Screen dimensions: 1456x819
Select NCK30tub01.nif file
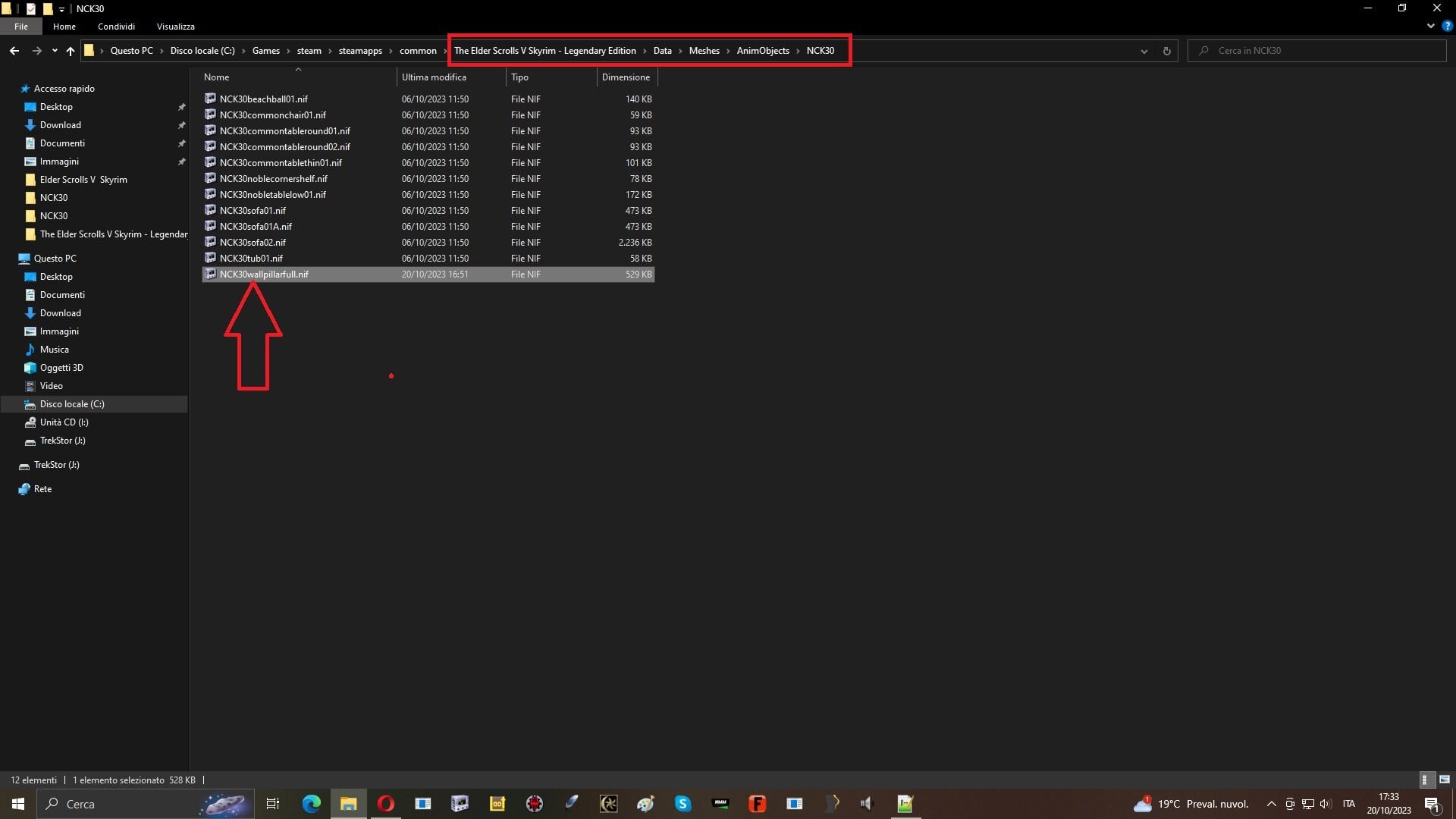point(428,259)
